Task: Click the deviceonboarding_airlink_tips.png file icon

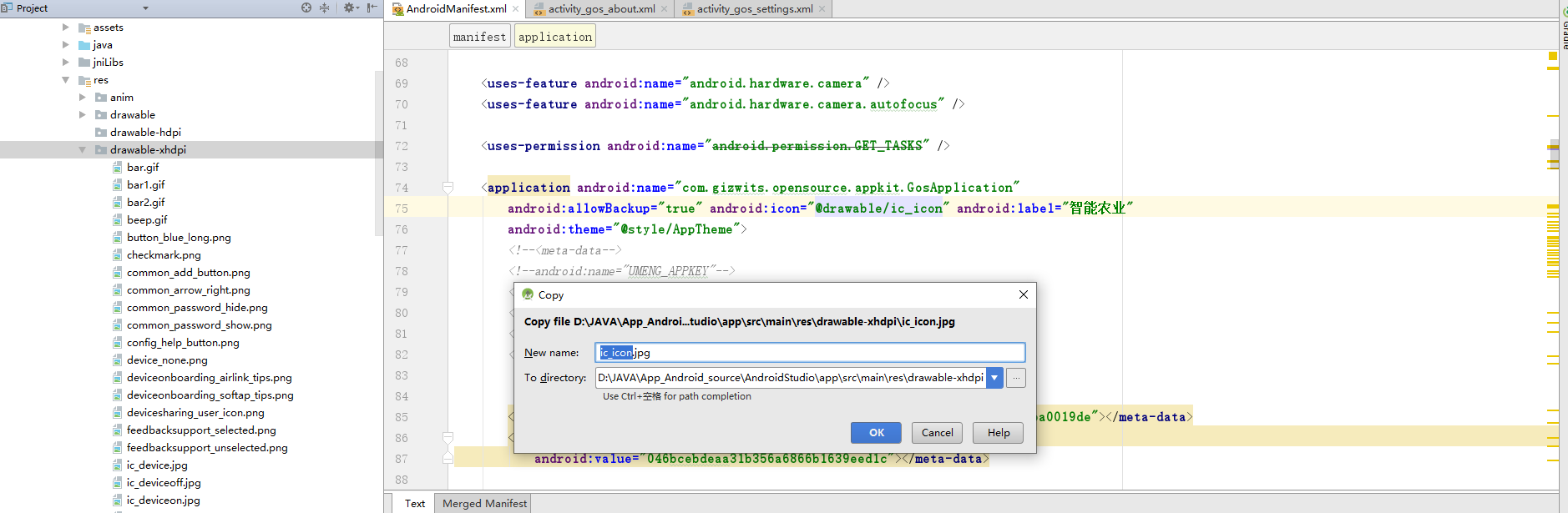Action: pyautogui.click(x=118, y=377)
